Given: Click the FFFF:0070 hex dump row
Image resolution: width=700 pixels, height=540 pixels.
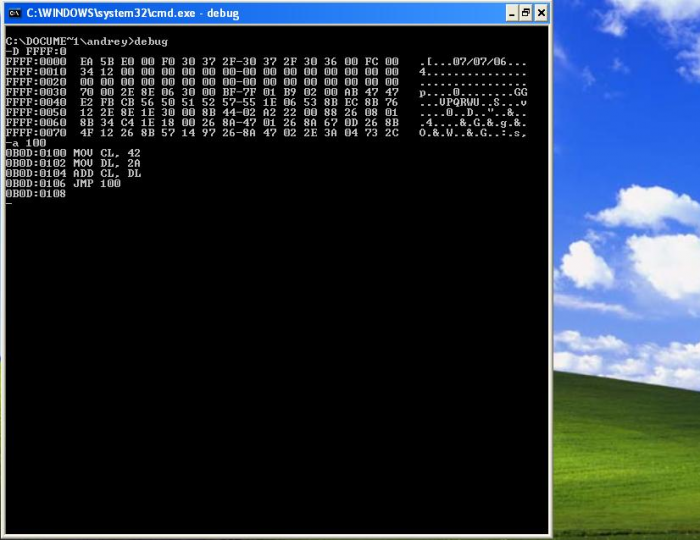Looking at the screenshot, I should coord(200,133).
